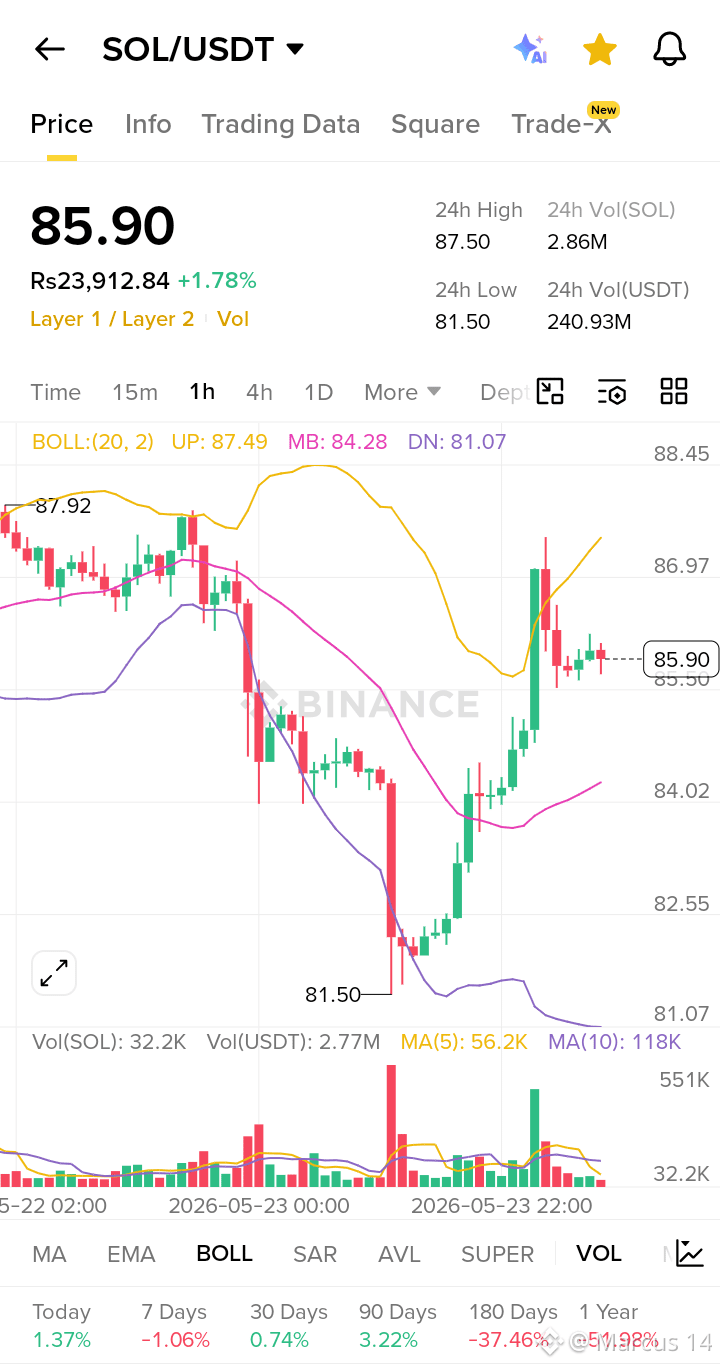This screenshot has width=720, height=1367.
Task: Expand the More timeframes dropdown
Action: click(x=402, y=392)
